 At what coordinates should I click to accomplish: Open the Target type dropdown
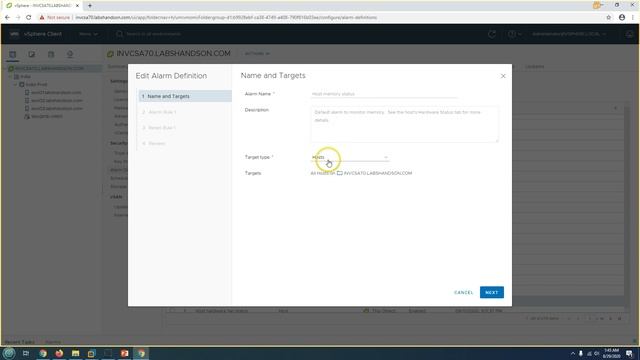click(350, 157)
